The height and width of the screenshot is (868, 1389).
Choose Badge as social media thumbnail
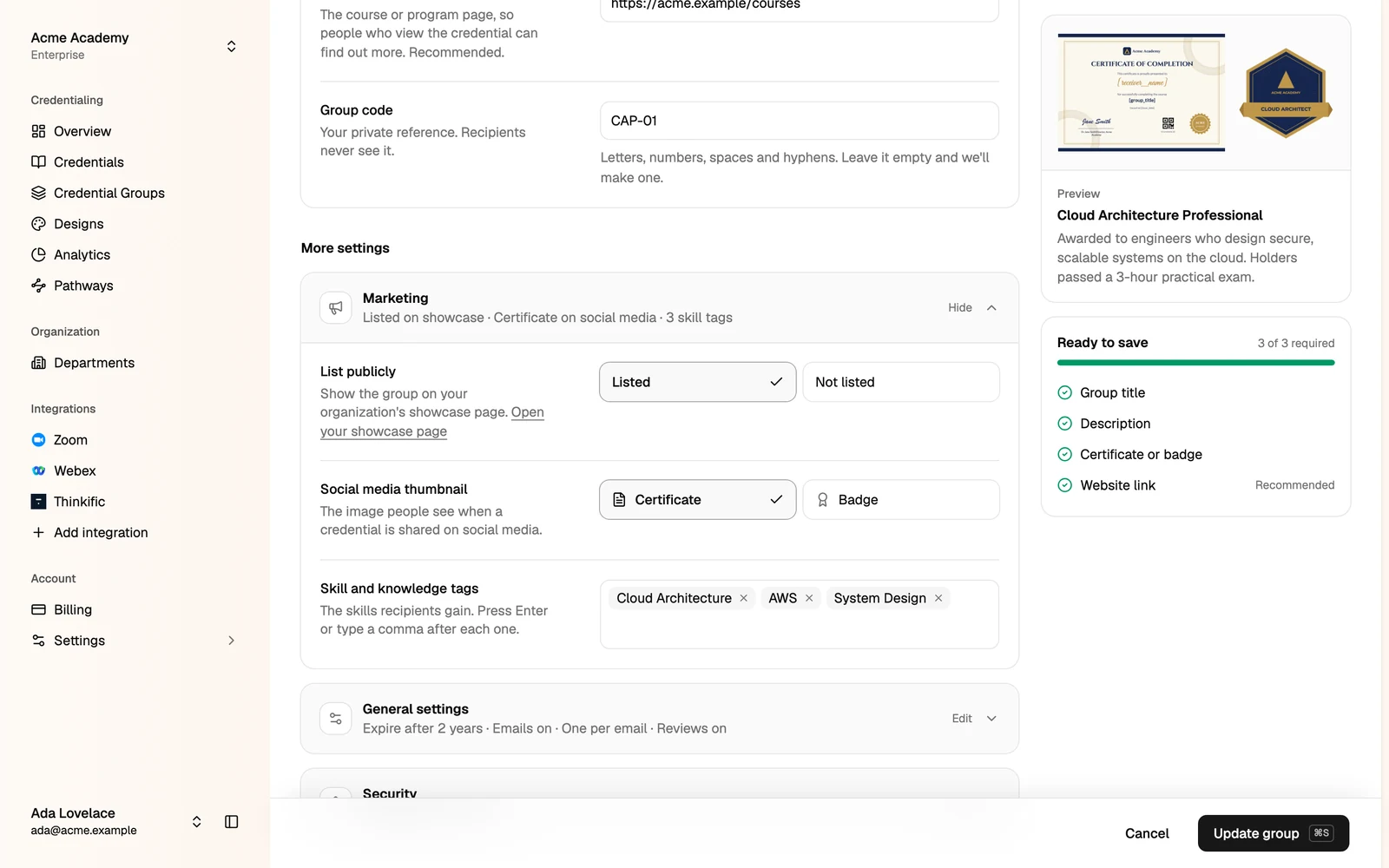(x=901, y=500)
